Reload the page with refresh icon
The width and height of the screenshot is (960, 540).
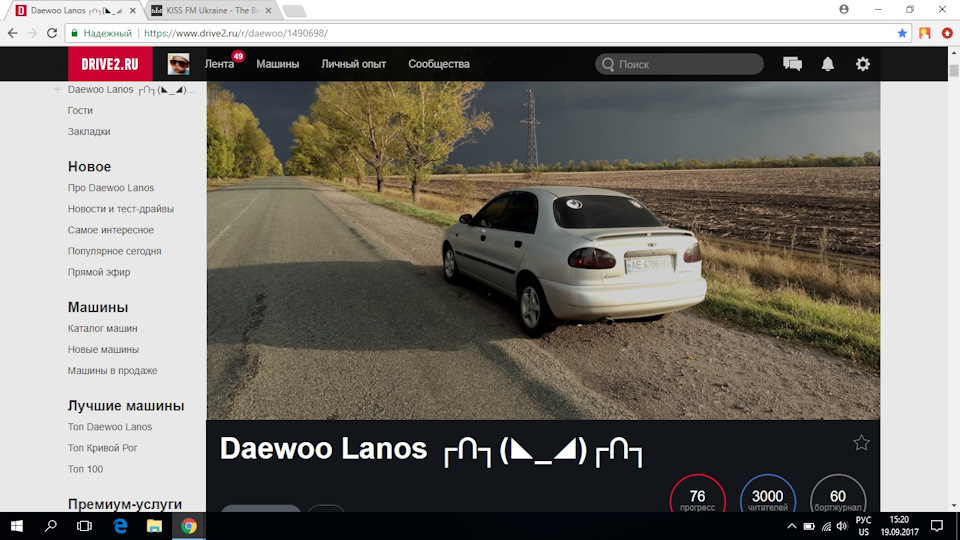coord(52,33)
